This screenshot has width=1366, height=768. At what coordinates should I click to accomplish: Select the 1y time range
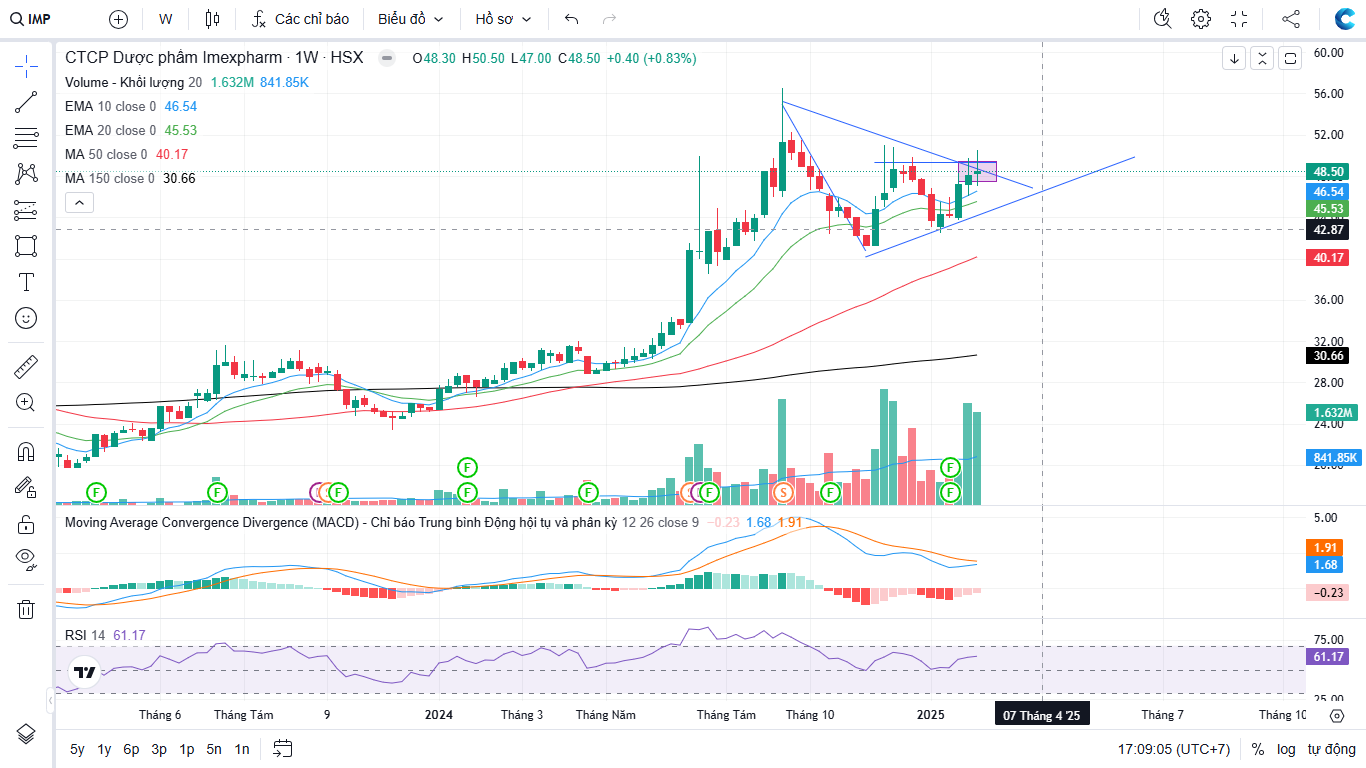coord(104,749)
